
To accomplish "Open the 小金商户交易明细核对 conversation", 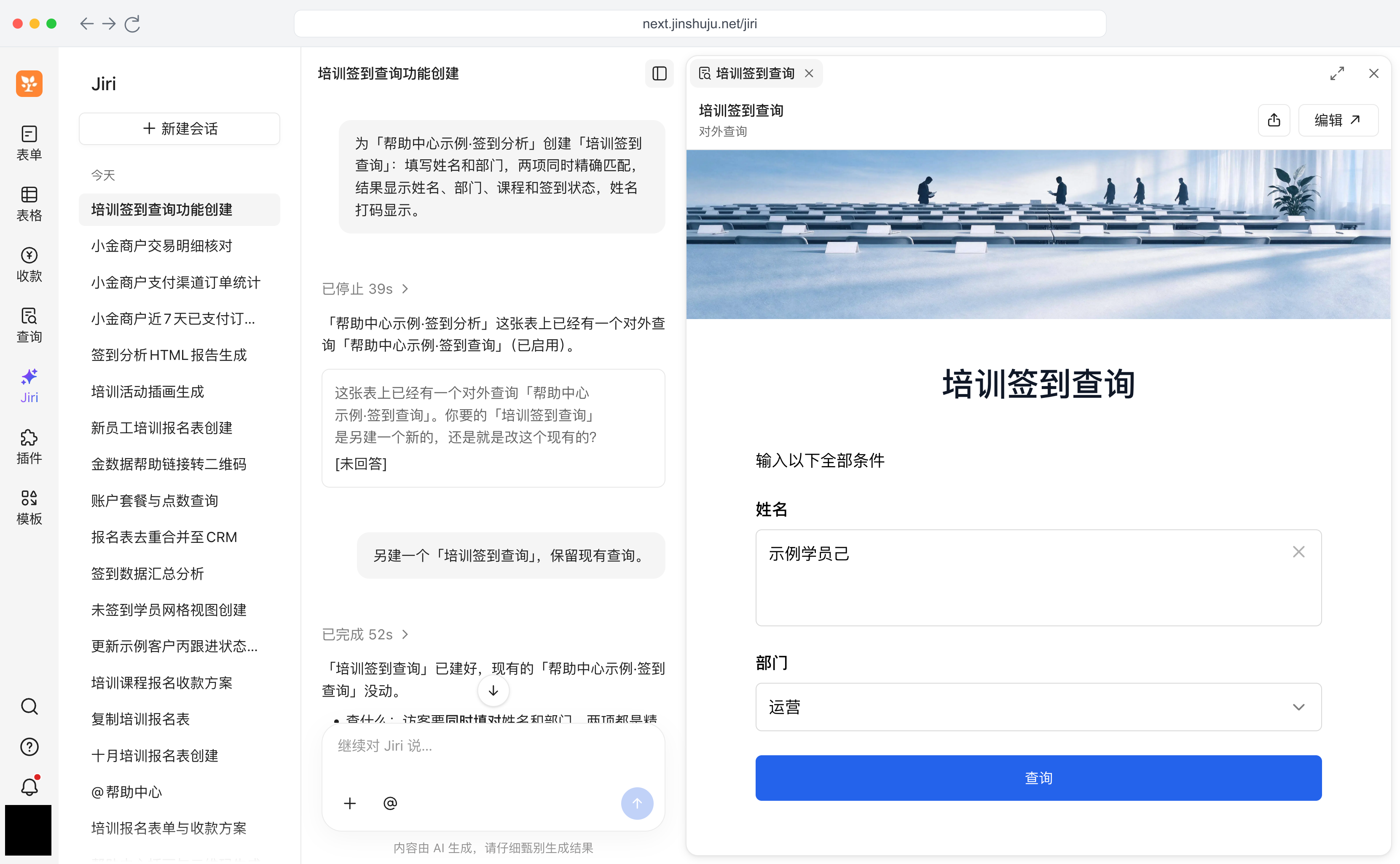I will click(x=179, y=246).
